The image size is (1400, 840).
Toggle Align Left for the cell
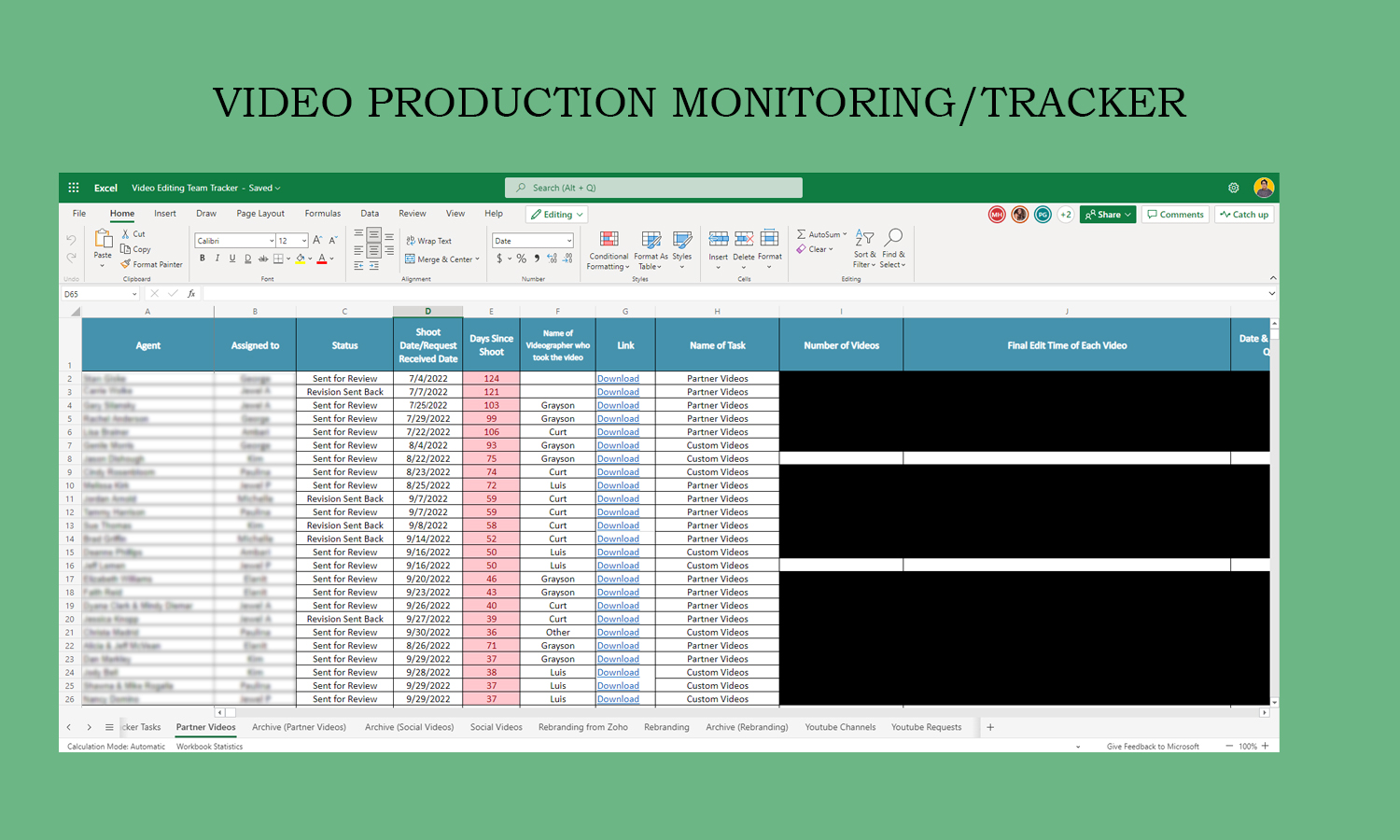[358, 250]
